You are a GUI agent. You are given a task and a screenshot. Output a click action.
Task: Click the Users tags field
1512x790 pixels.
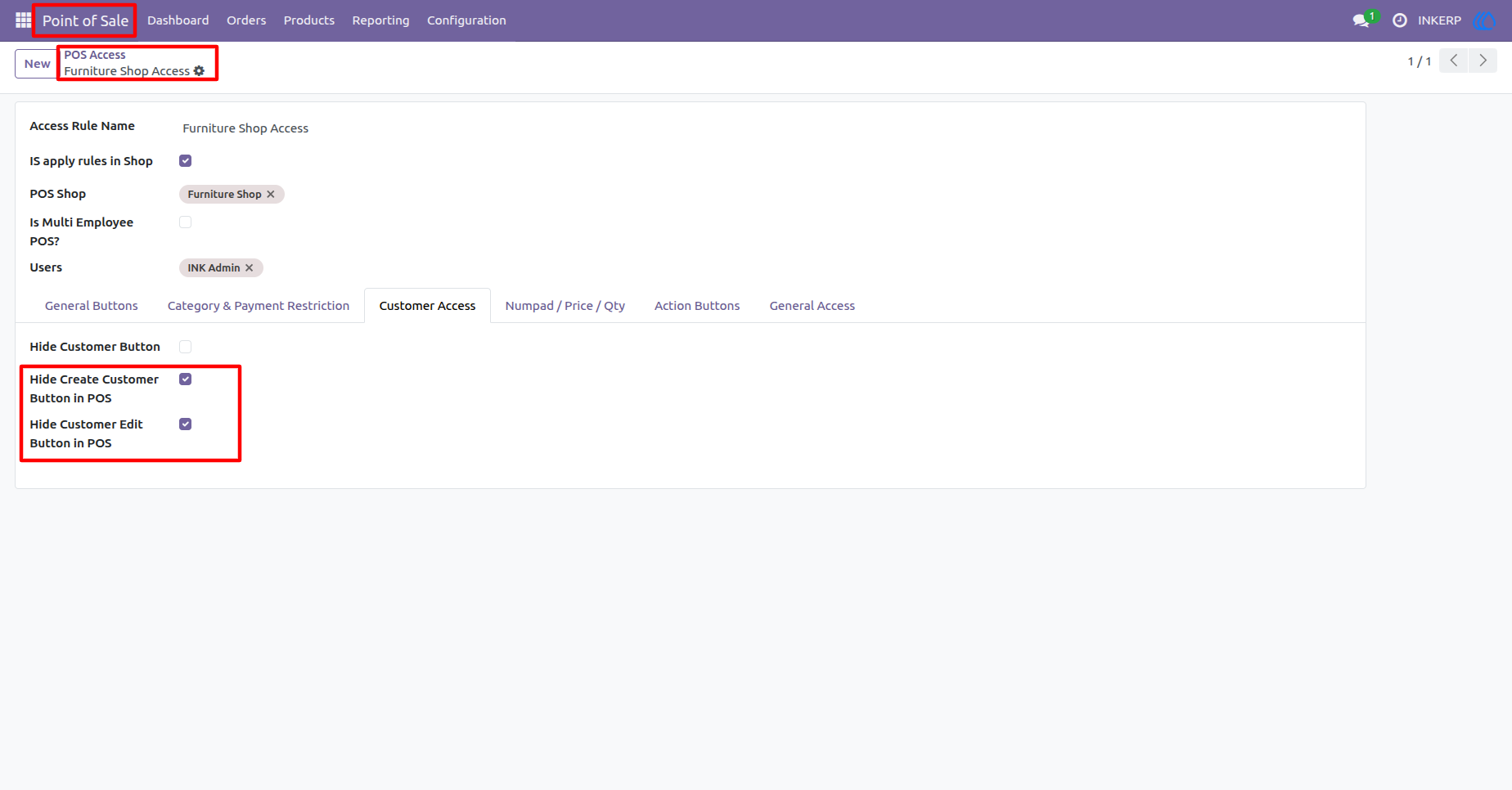pyautogui.click(x=765, y=268)
